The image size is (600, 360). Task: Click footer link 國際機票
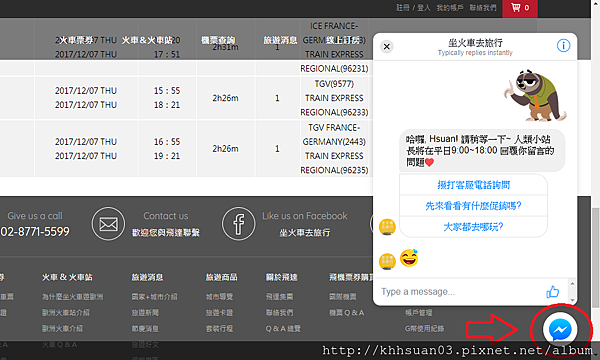(x=342, y=297)
